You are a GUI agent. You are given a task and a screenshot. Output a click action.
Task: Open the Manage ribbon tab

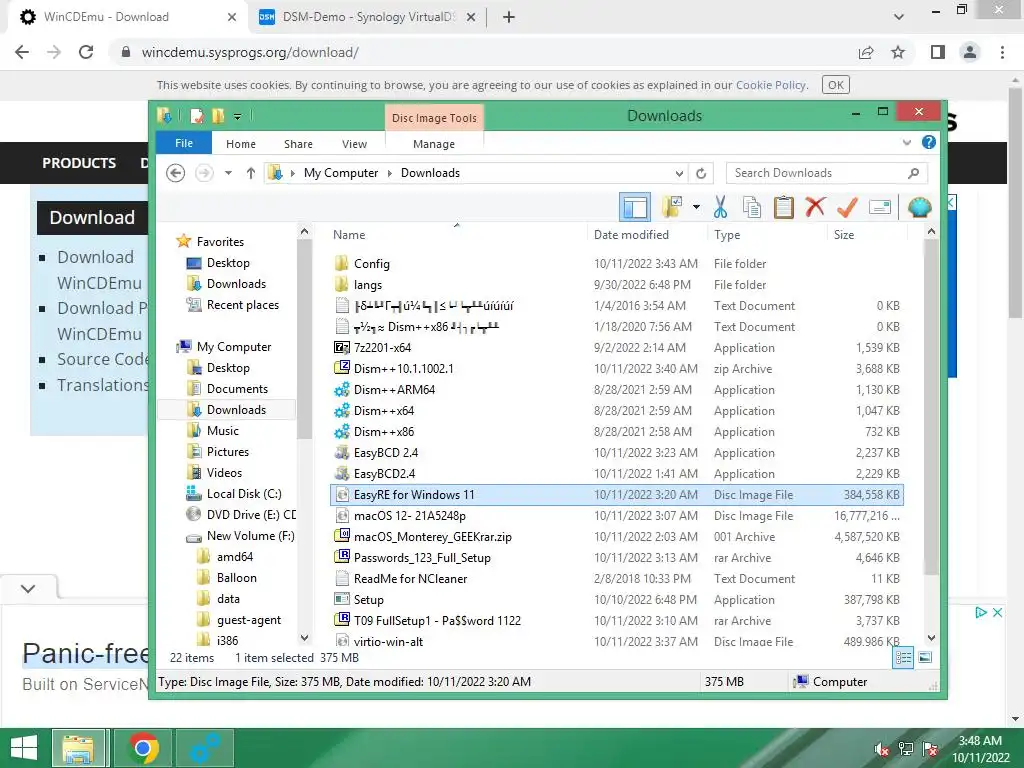[x=434, y=144]
